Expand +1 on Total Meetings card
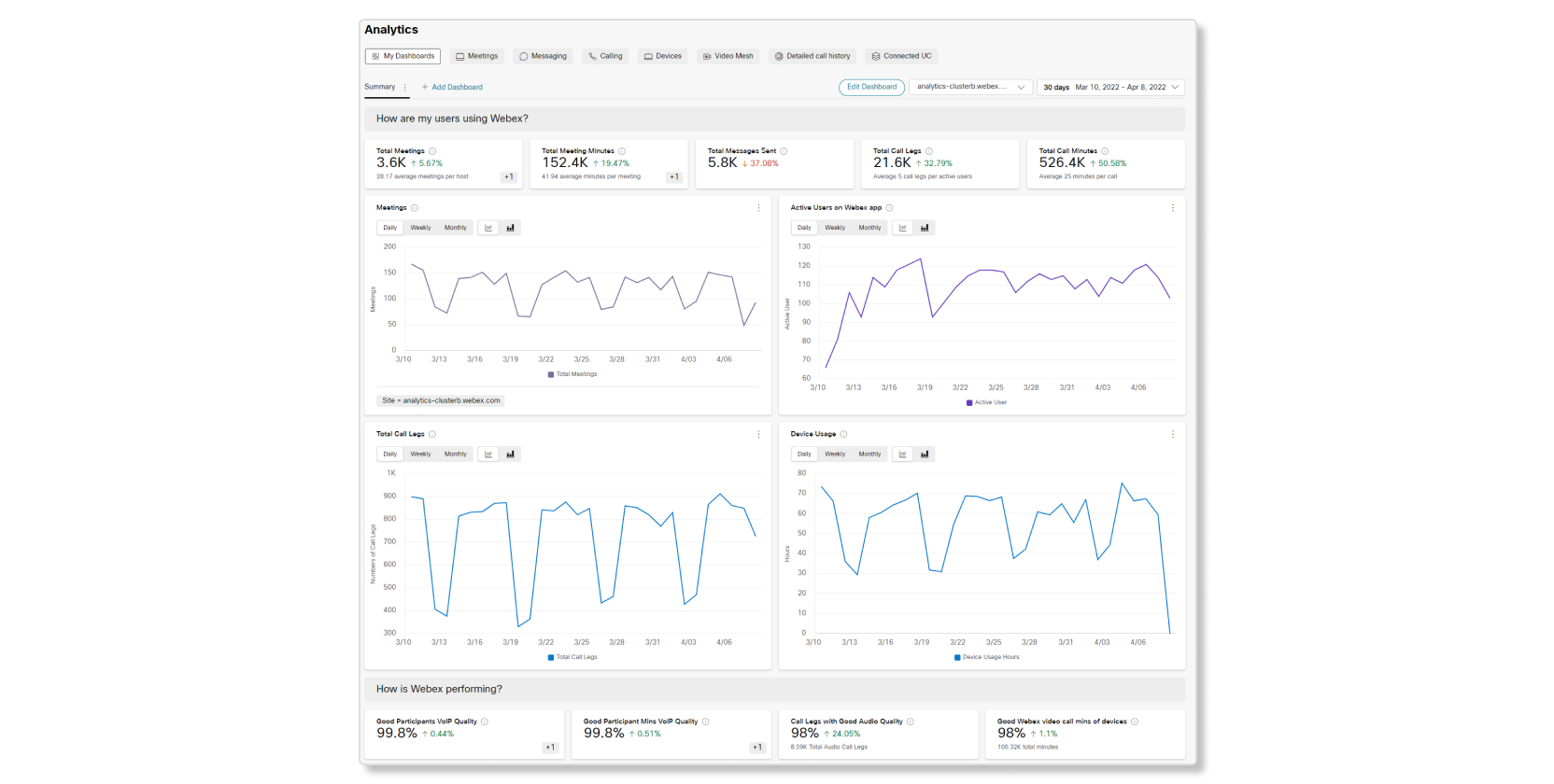The image size is (1554, 784). click(x=508, y=176)
